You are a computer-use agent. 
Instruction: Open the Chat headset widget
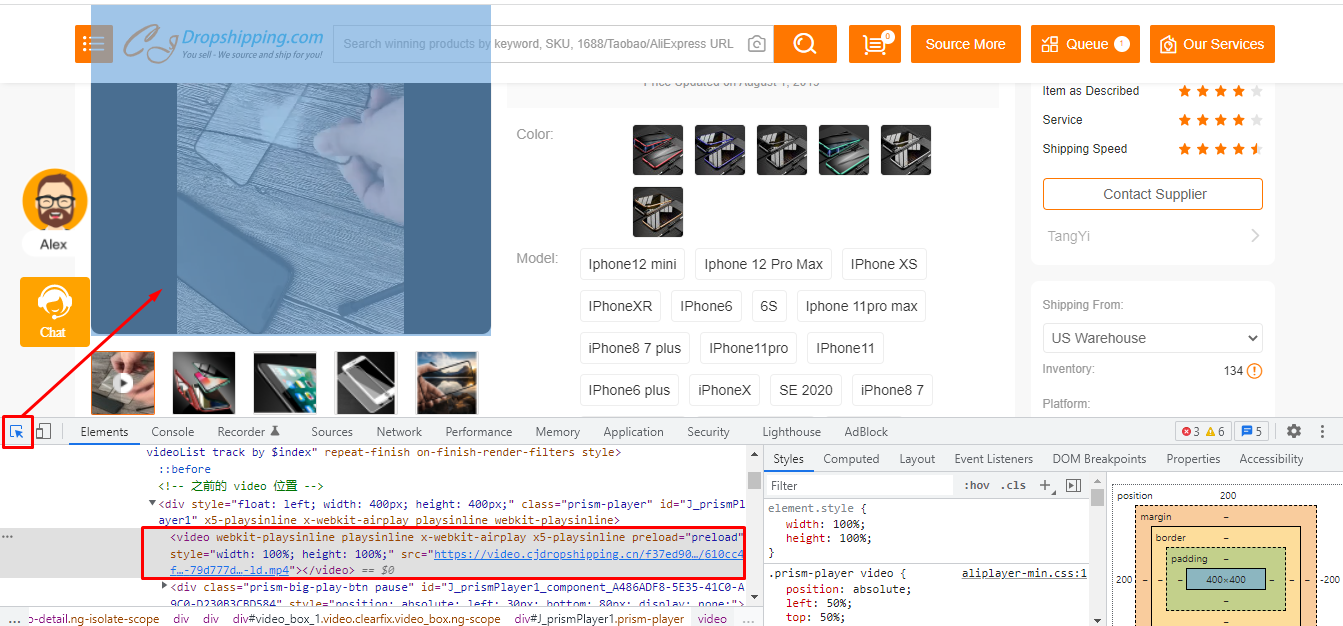54,312
